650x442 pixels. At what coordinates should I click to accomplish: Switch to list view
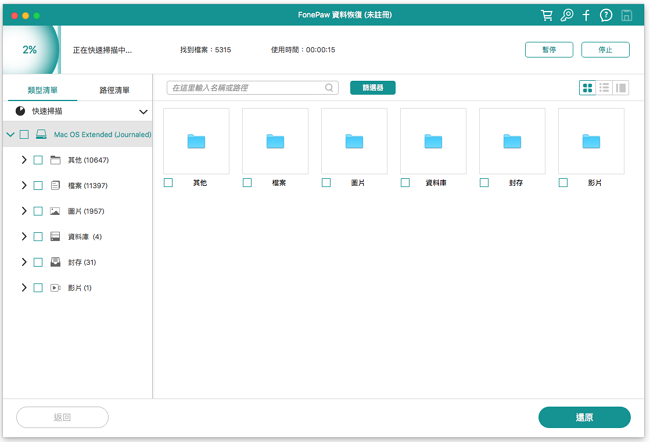coord(604,88)
